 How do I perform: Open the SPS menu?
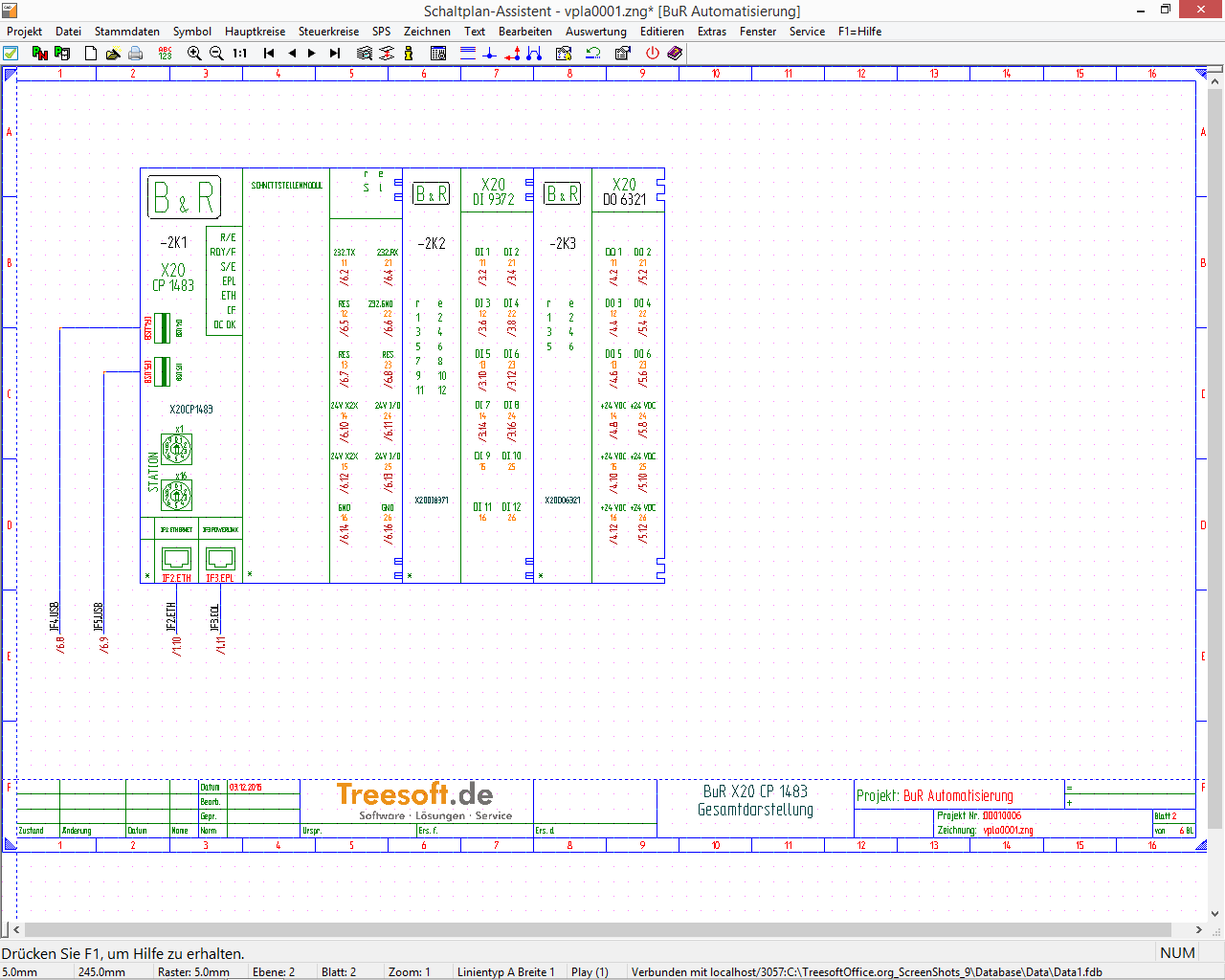381,32
